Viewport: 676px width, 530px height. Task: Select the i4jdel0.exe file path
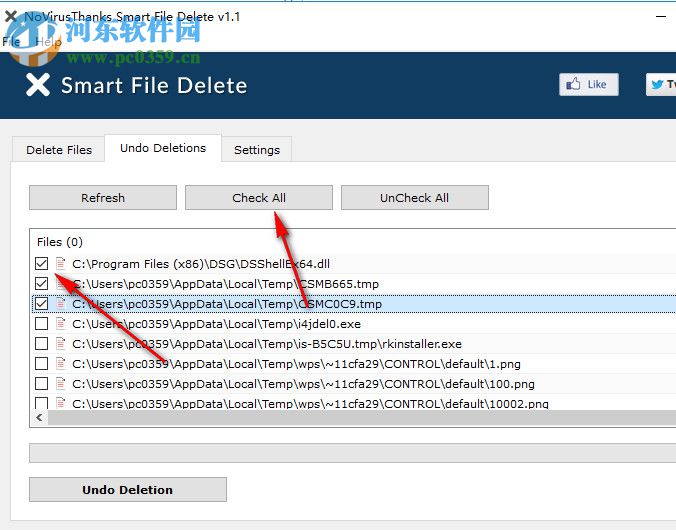click(216, 324)
